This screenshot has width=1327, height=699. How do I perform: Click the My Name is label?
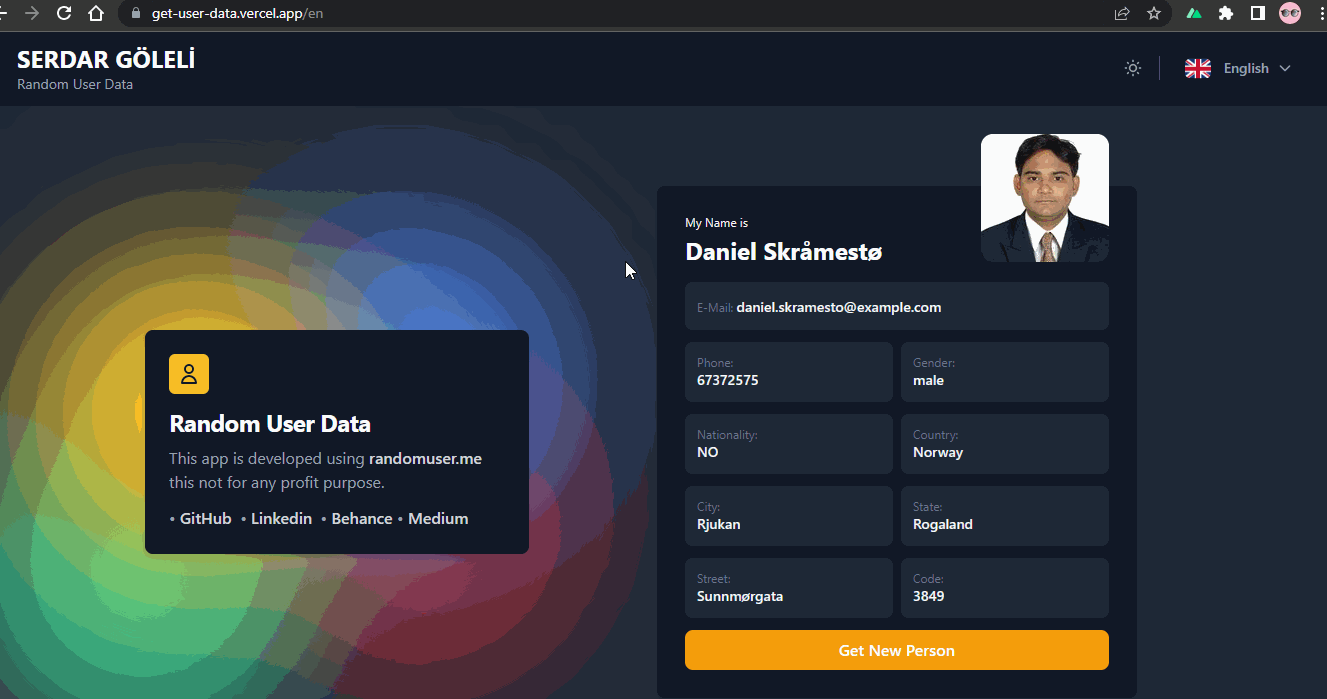tap(716, 223)
